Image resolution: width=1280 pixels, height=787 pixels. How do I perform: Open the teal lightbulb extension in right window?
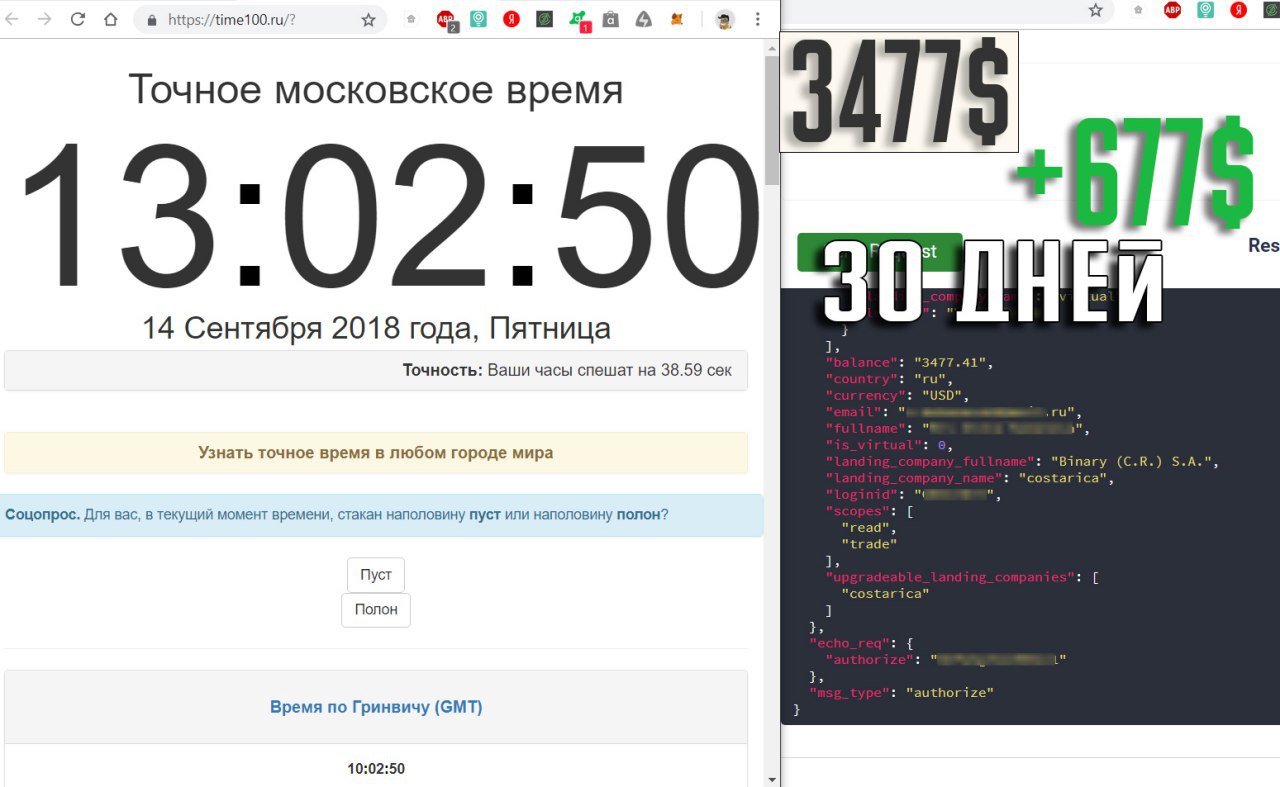(1206, 10)
